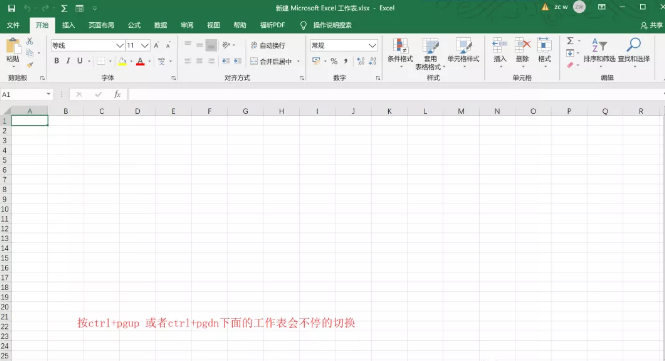Viewport: 665px width, 361px height.
Task: Switch to the 插入 tab
Action: coord(68,25)
